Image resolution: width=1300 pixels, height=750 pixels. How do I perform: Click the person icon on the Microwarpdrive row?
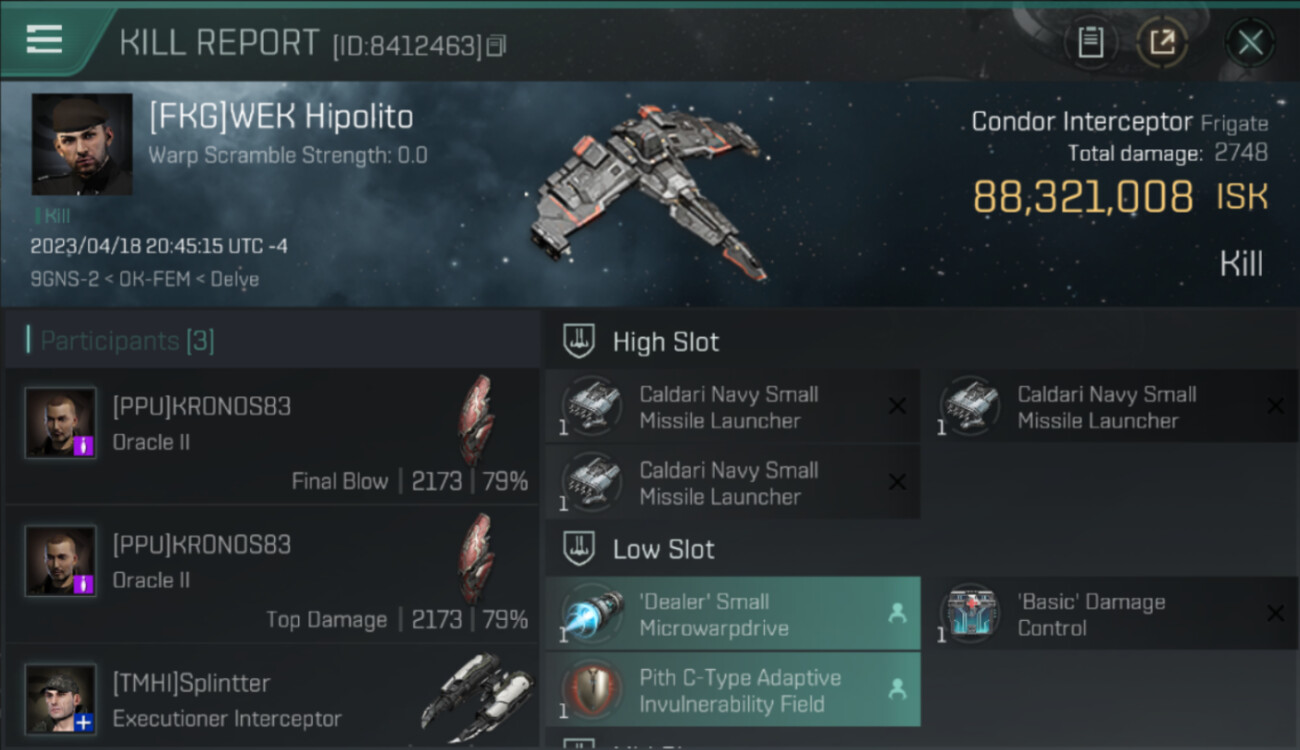[x=897, y=613]
